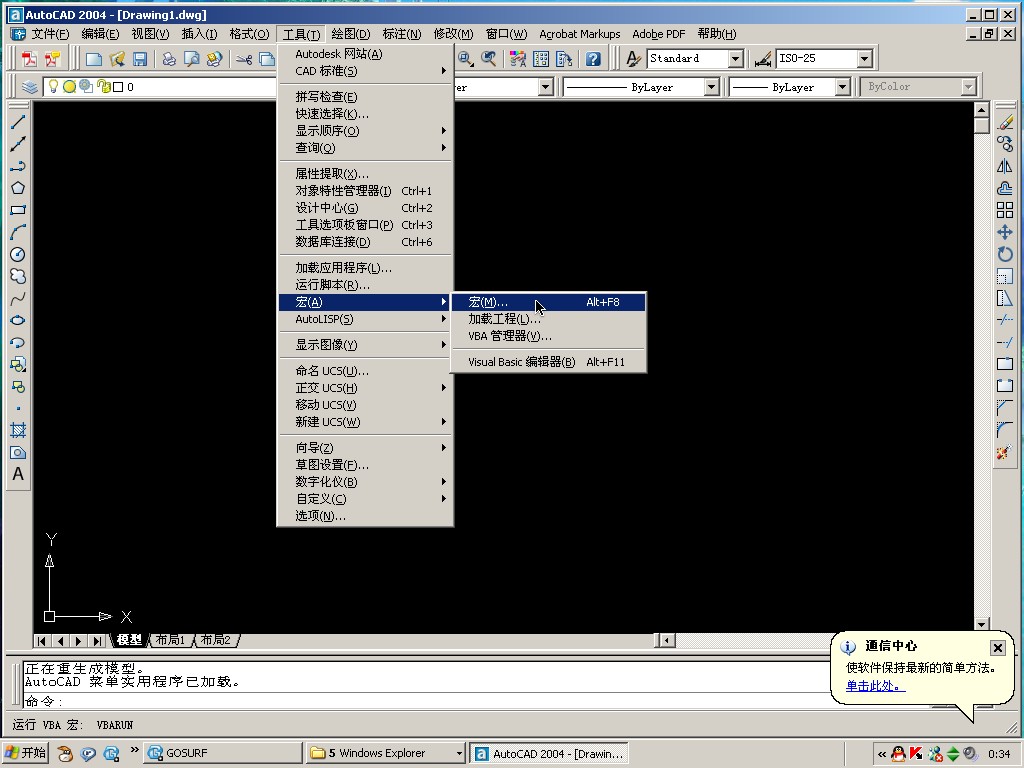
Task: Click the Offset tool
Action: coord(1005,188)
